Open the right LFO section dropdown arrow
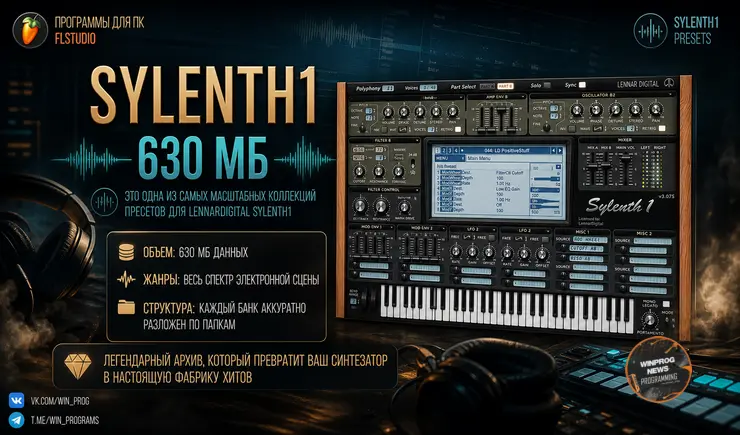This screenshot has height=435, width=740. [548, 231]
